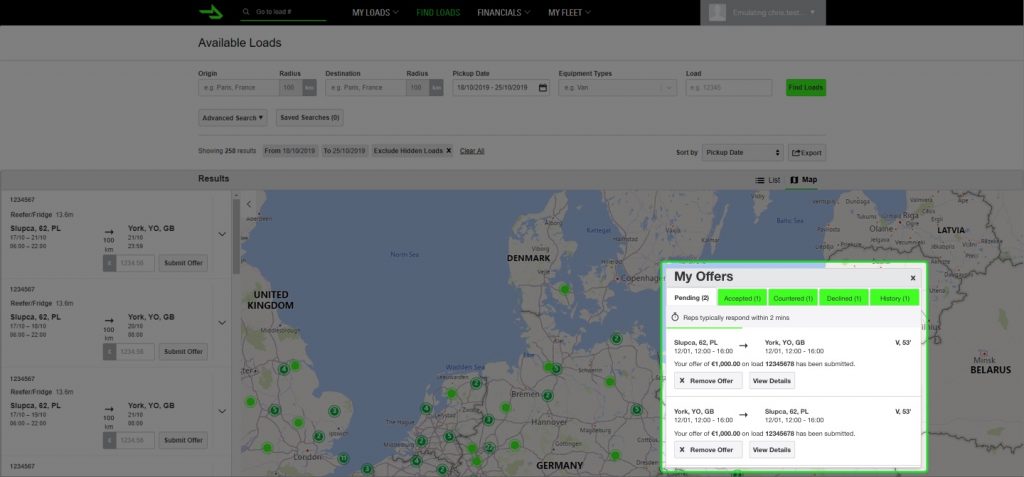The image size is (1024, 477).
Task: Click the first load's offer price field
Action: 135,263
